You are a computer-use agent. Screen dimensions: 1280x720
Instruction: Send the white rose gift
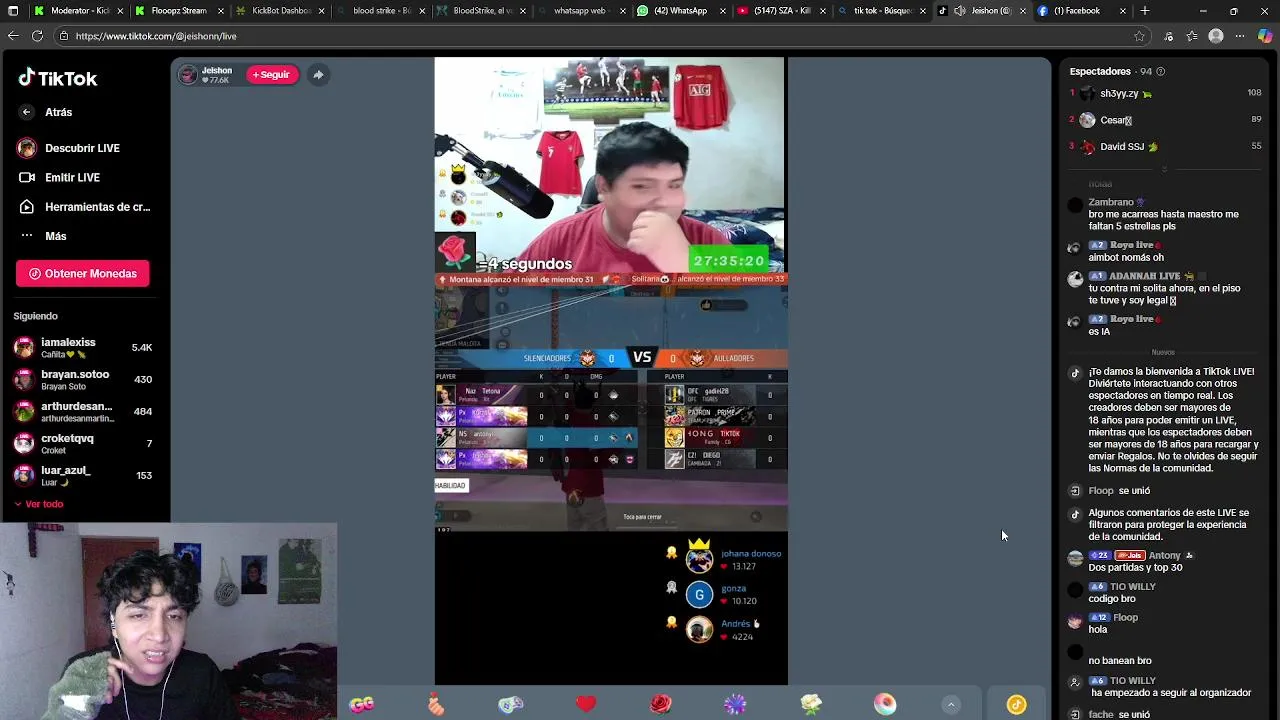(811, 704)
